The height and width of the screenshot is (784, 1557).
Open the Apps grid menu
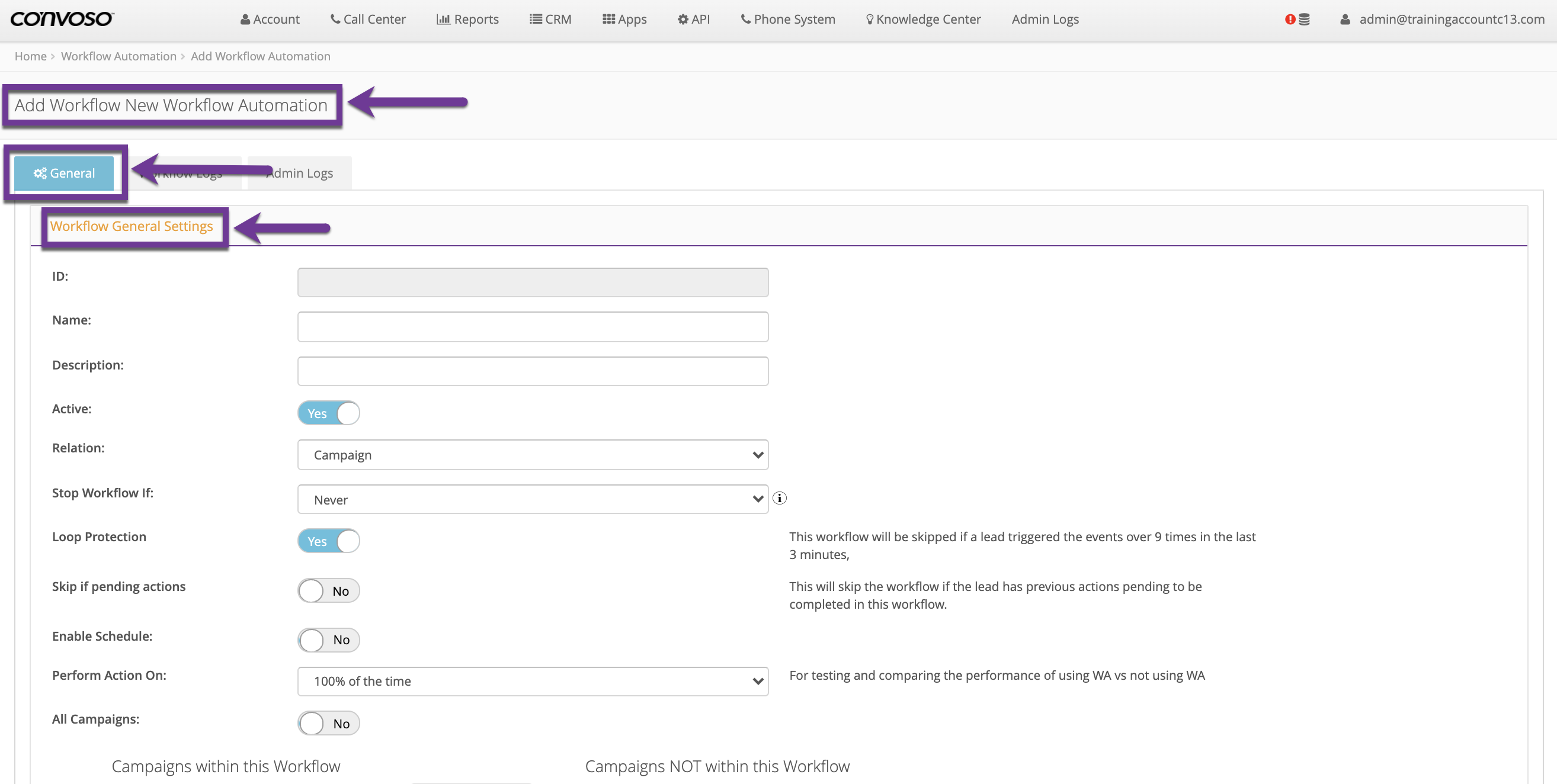coord(624,20)
